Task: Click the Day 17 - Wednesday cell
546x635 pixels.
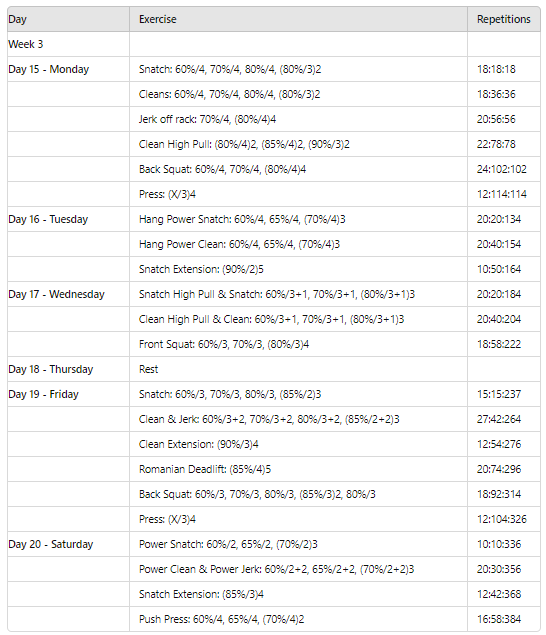Action: 68,294
